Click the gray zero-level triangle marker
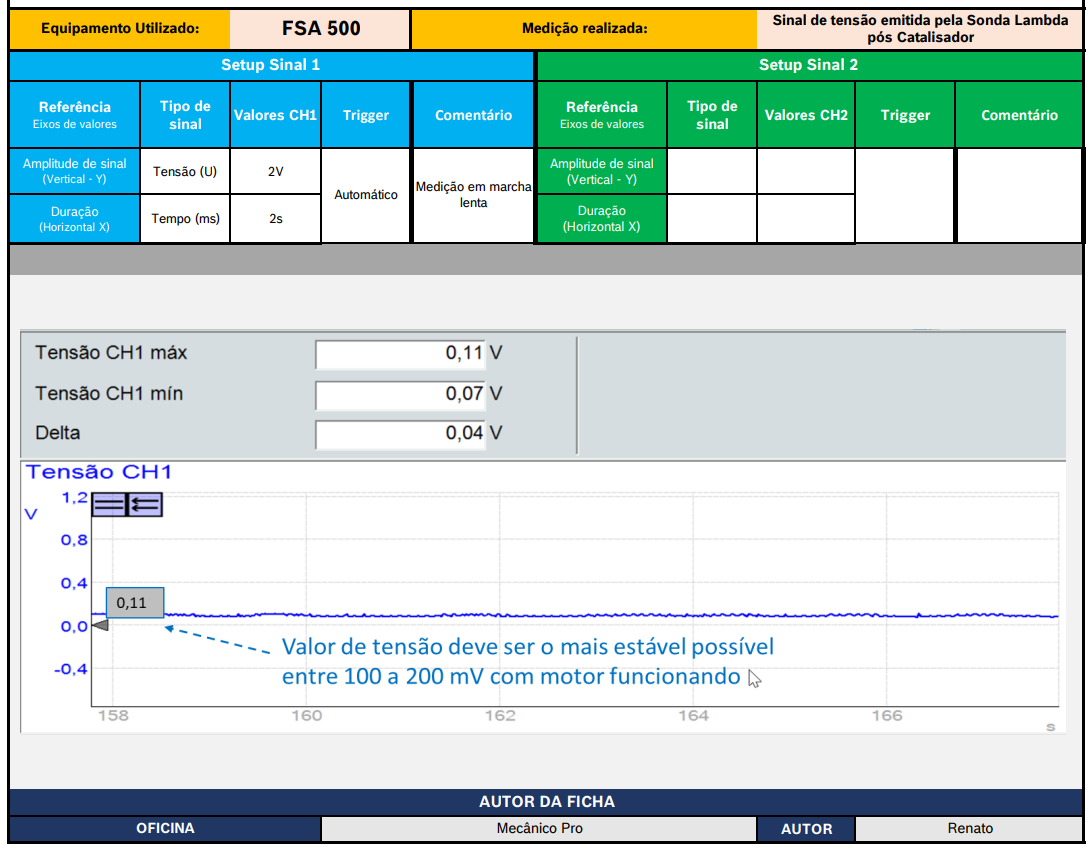Screen dimensions: 1092x849 click(x=100, y=625)
